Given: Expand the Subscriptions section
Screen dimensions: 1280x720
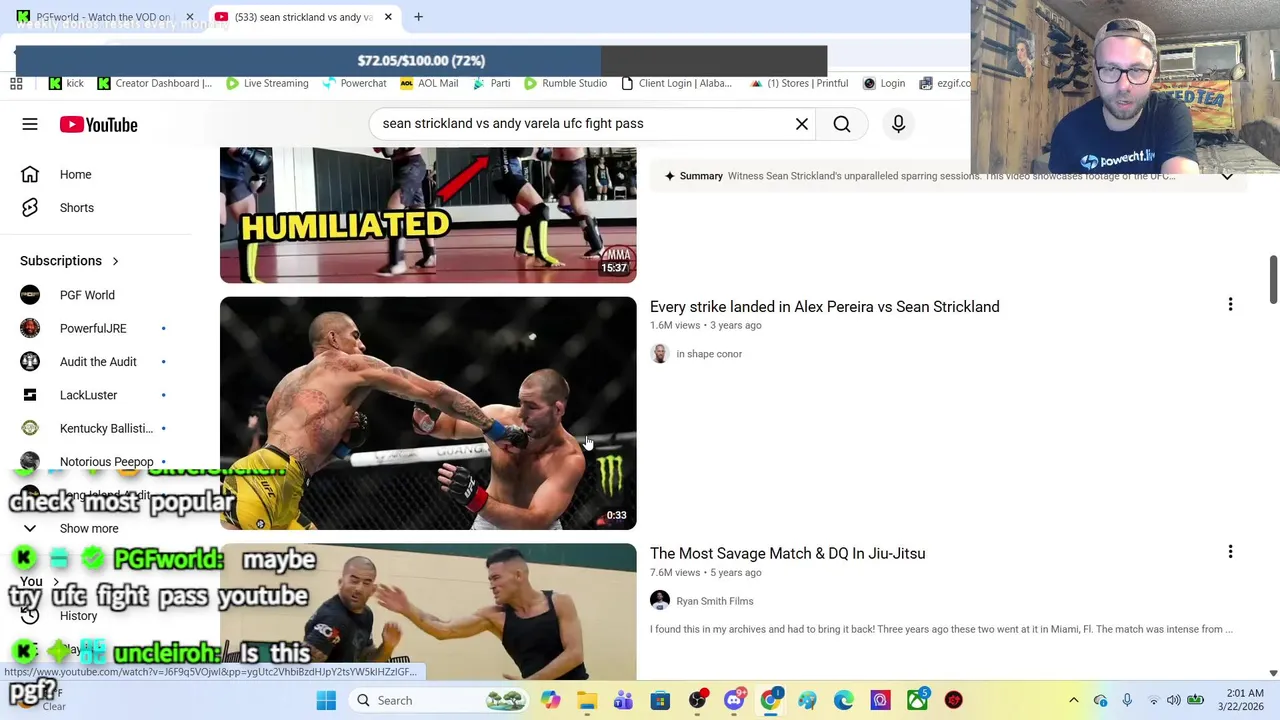Looking at the screenshot, I should (69, 261).
